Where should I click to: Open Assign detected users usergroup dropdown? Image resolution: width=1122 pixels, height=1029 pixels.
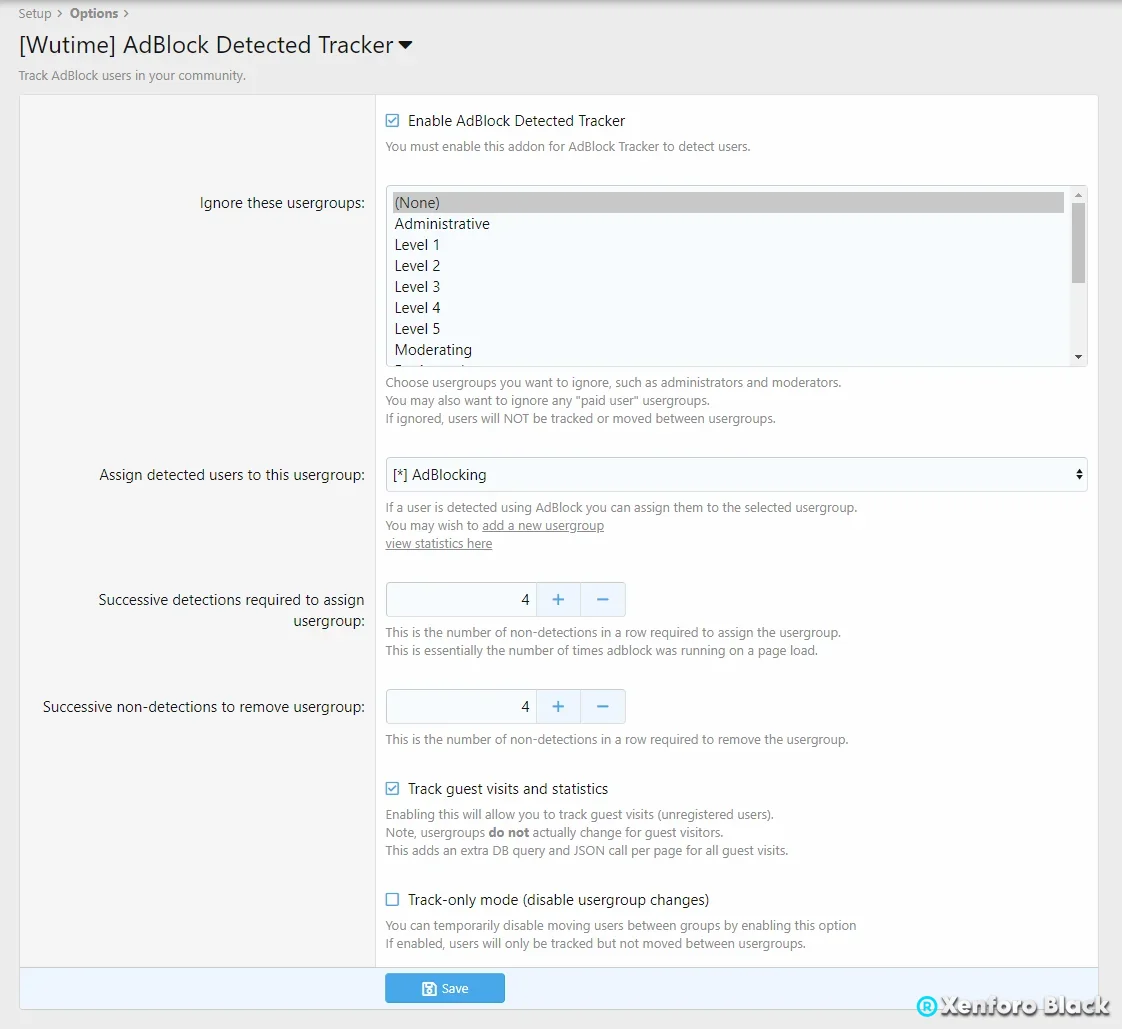click(x=736, y=474)
